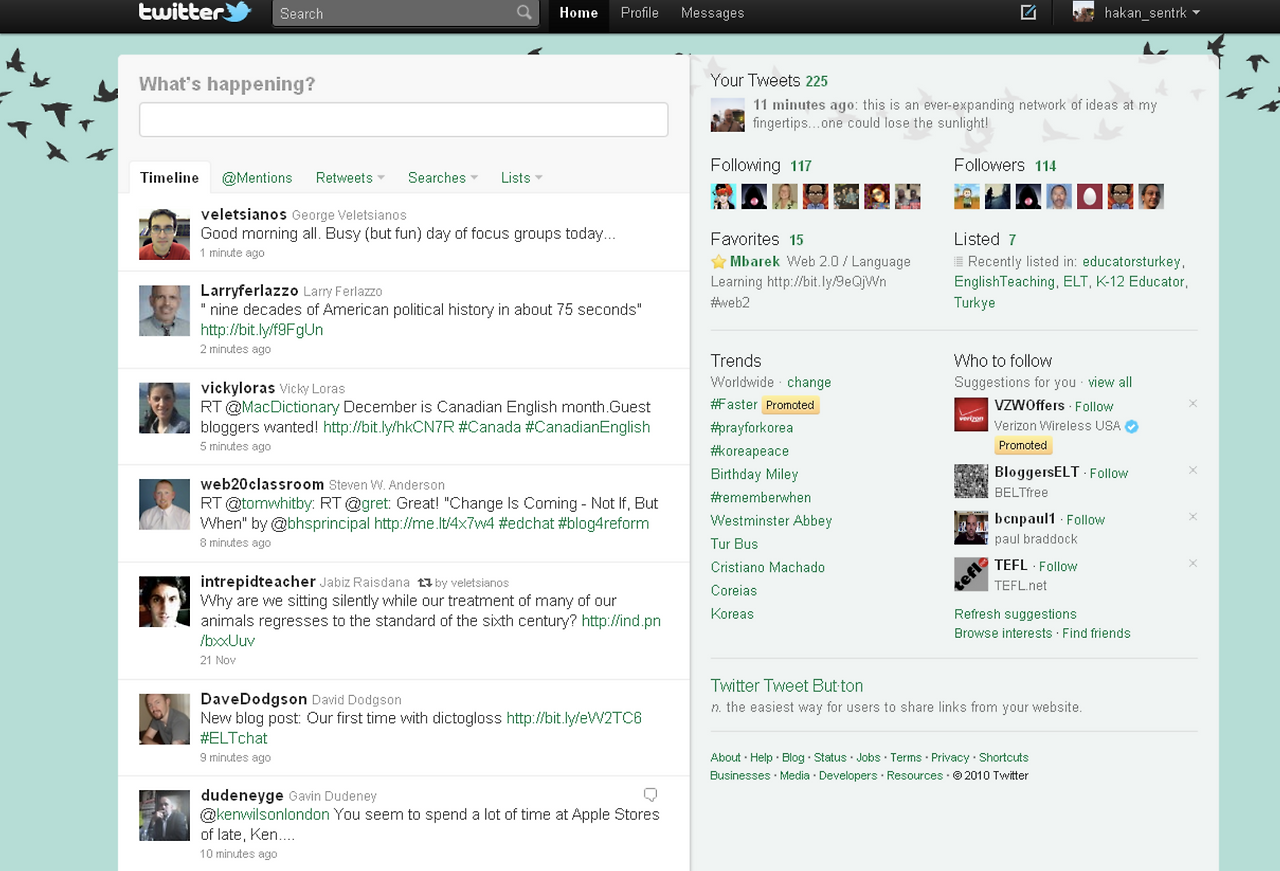Screen dimensions: 1280x871
Task: Click the search magnifier icon
Action: pos(525,13)
